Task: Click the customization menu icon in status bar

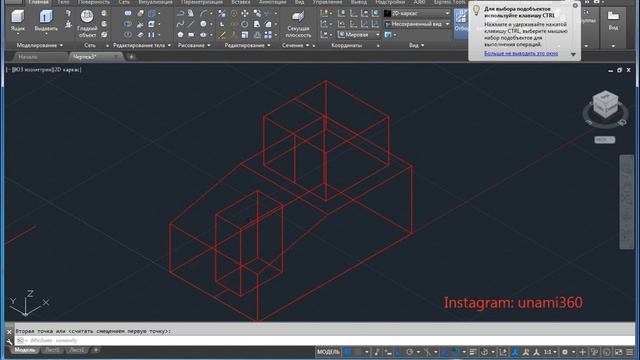Action: pyautogui.click(x=629, y=352)
